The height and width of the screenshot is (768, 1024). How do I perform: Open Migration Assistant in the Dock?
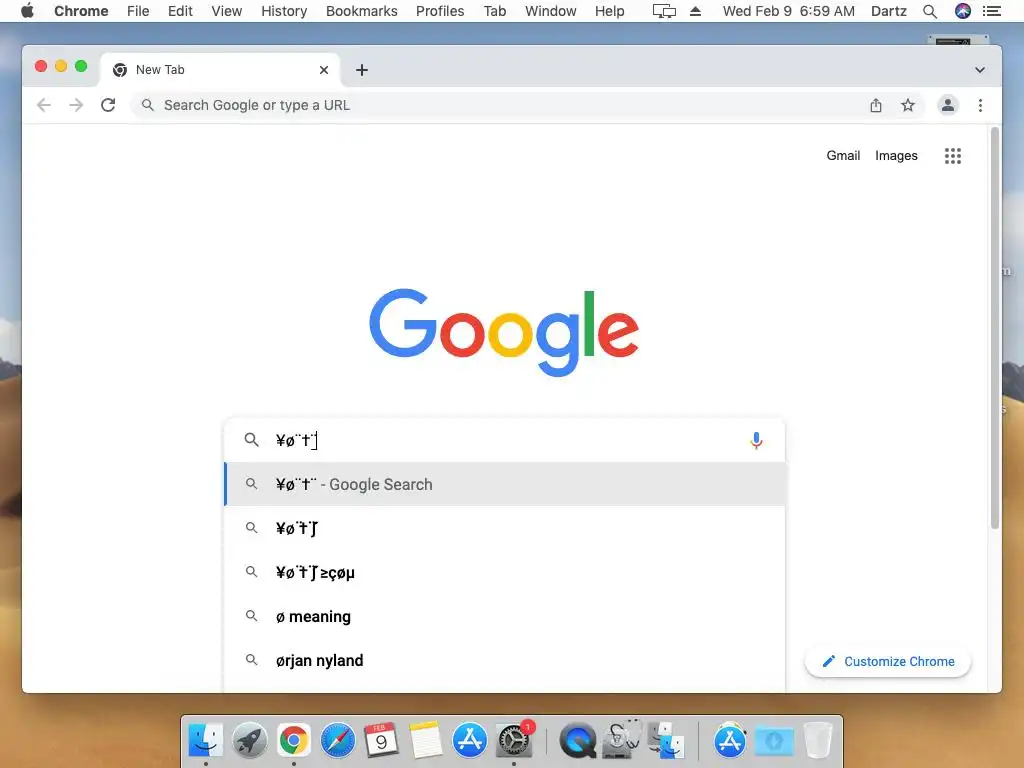pyautogui.click(x=666, y=741)
